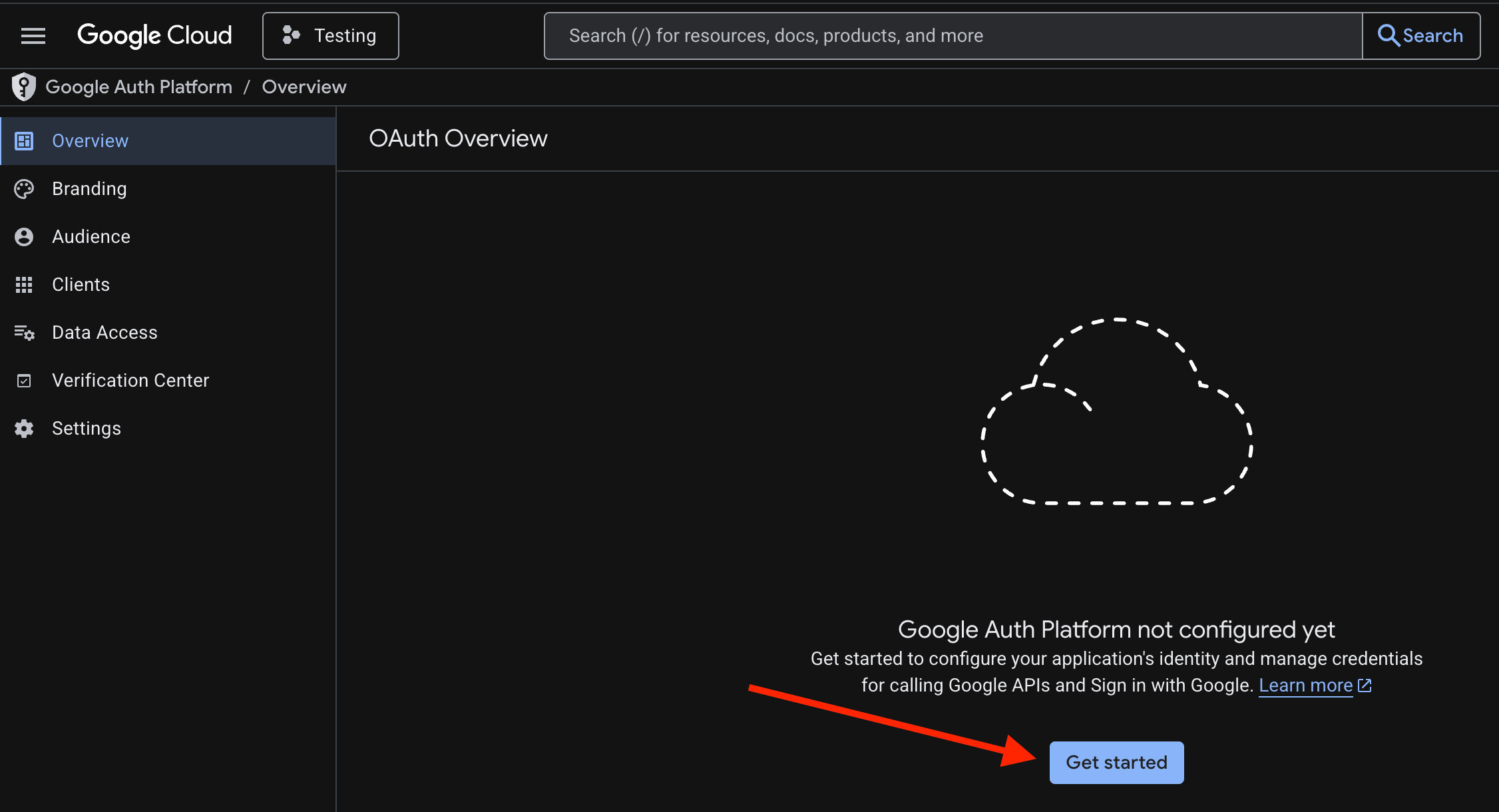This screenshot has height=812, width=1499.
Task: Open the Branding page
Action: click(168, 189)
